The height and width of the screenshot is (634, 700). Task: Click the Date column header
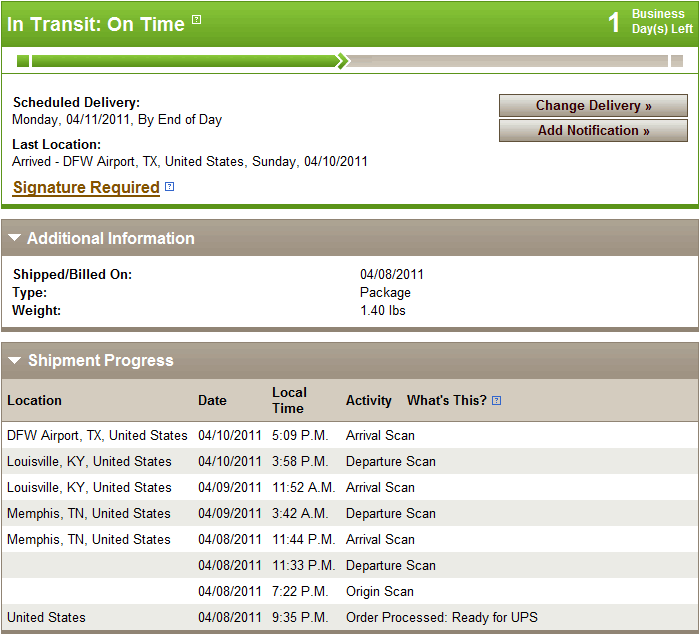[212, 400]
